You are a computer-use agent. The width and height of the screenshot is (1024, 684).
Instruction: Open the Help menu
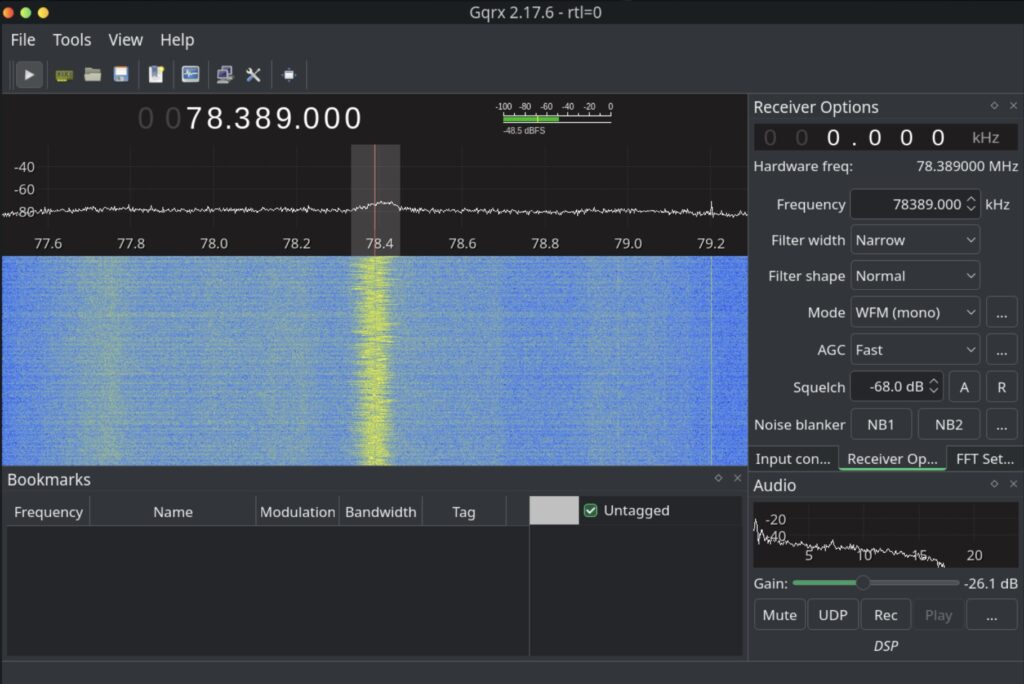coord(177,40)
